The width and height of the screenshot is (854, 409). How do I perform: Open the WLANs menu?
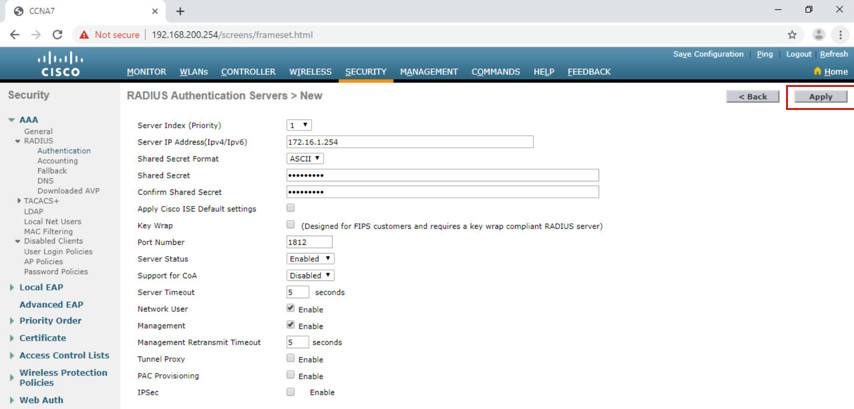point(193,71)
